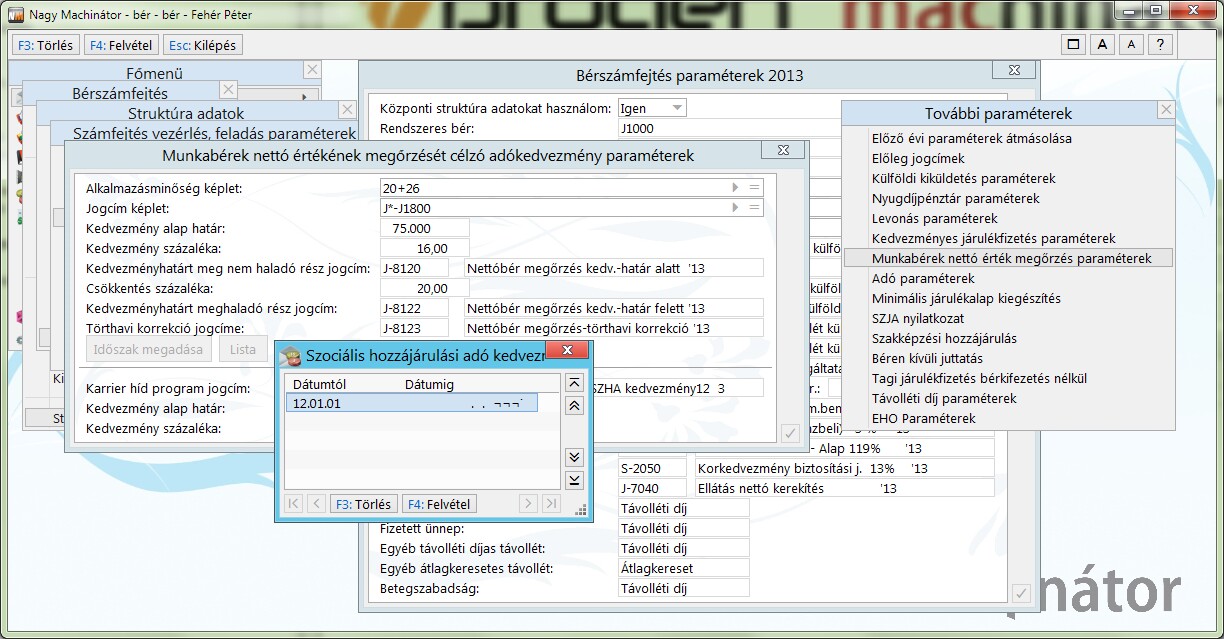
Task: Go to next record in date list
Action: click(x=527, y=504)
